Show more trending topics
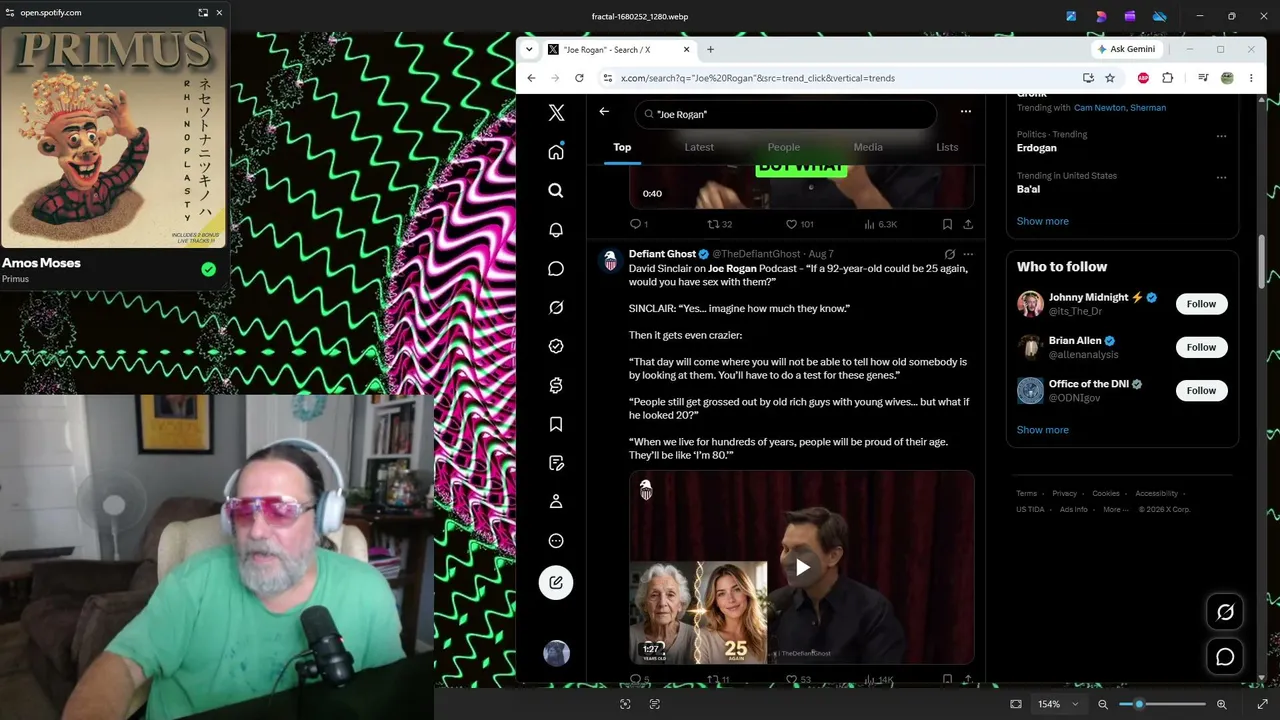 [x=1042, y=221]
